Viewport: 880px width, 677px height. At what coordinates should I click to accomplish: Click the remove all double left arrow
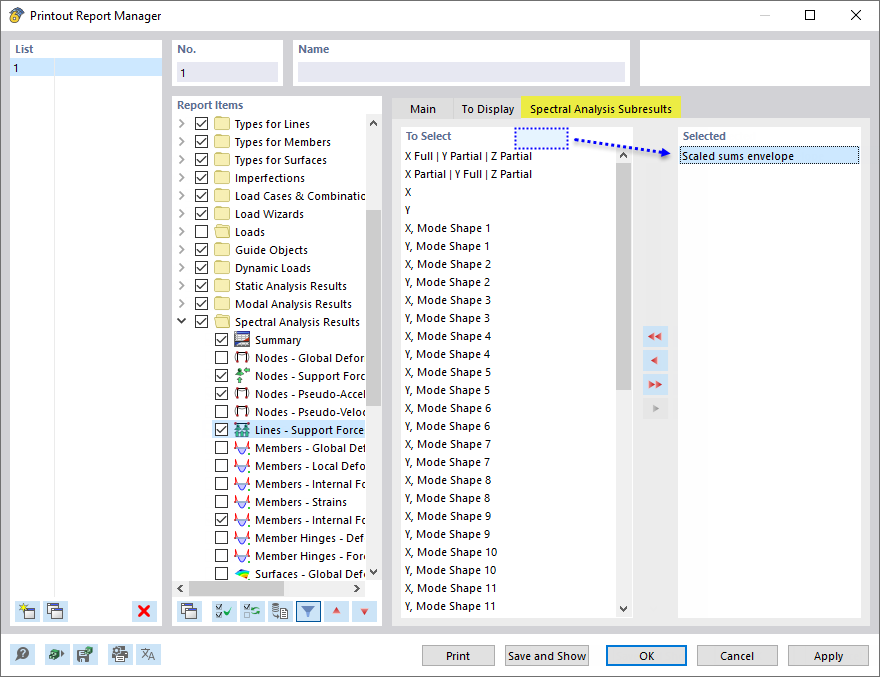coord(655,337)
